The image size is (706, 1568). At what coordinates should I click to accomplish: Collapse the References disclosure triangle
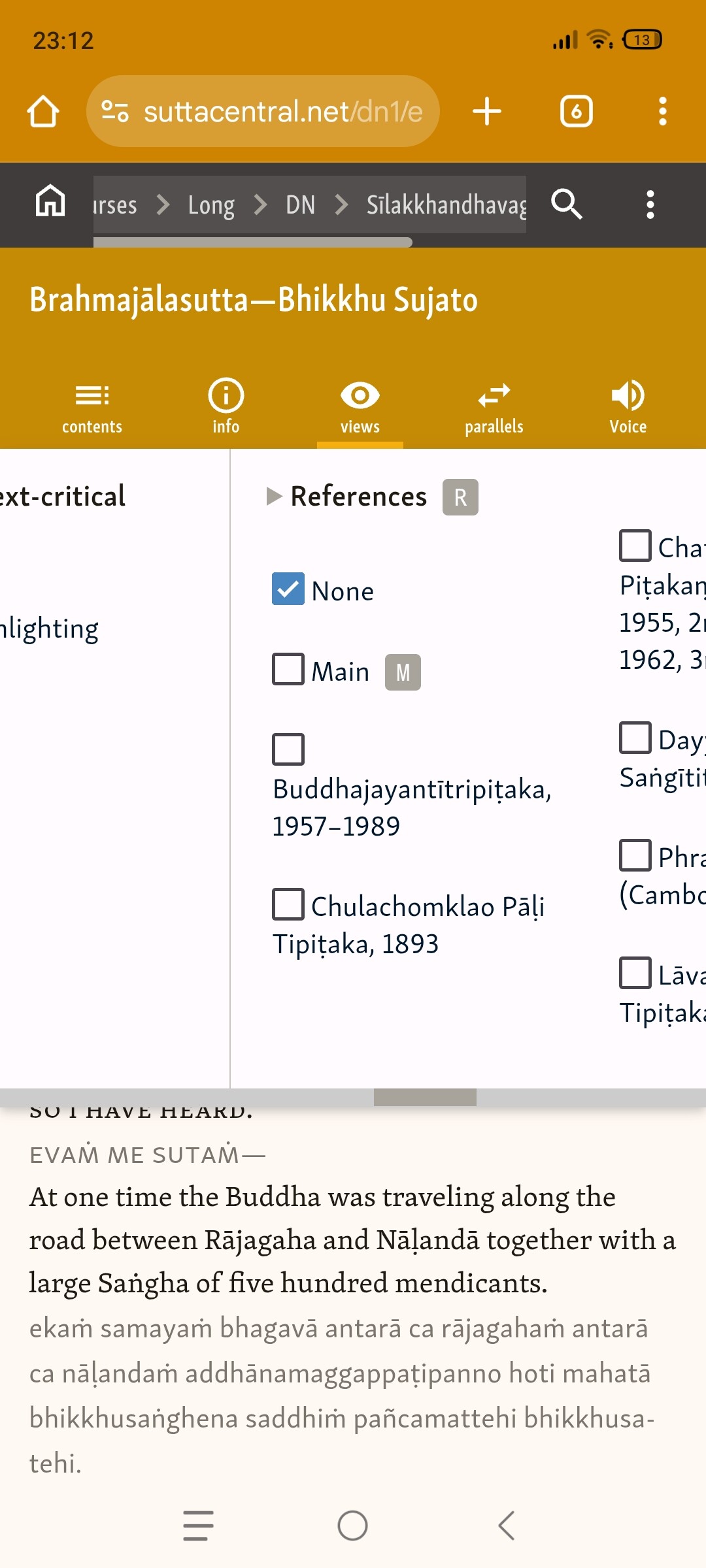pyautogui.click(x=274, y=497)
